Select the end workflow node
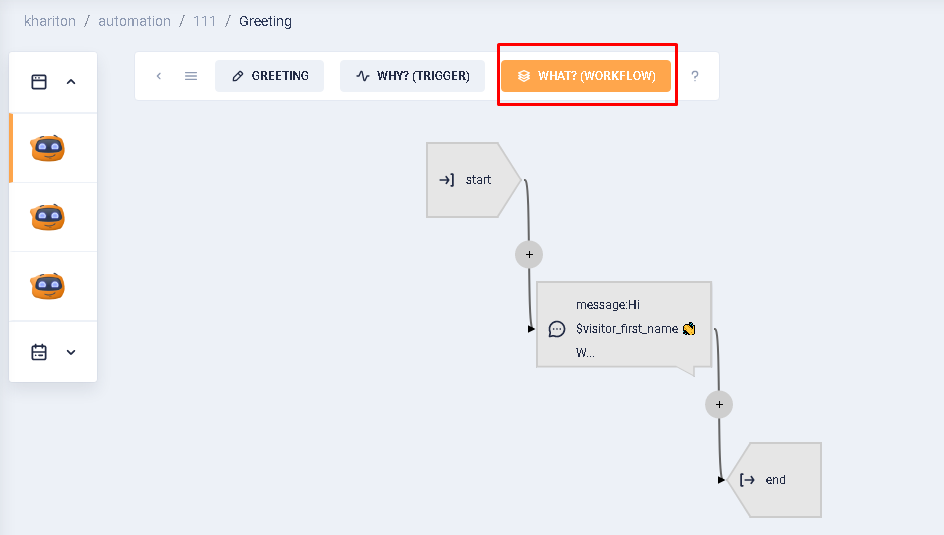This screenshot has height=535, width=944. pyautogui.click(x=775, y=480)
